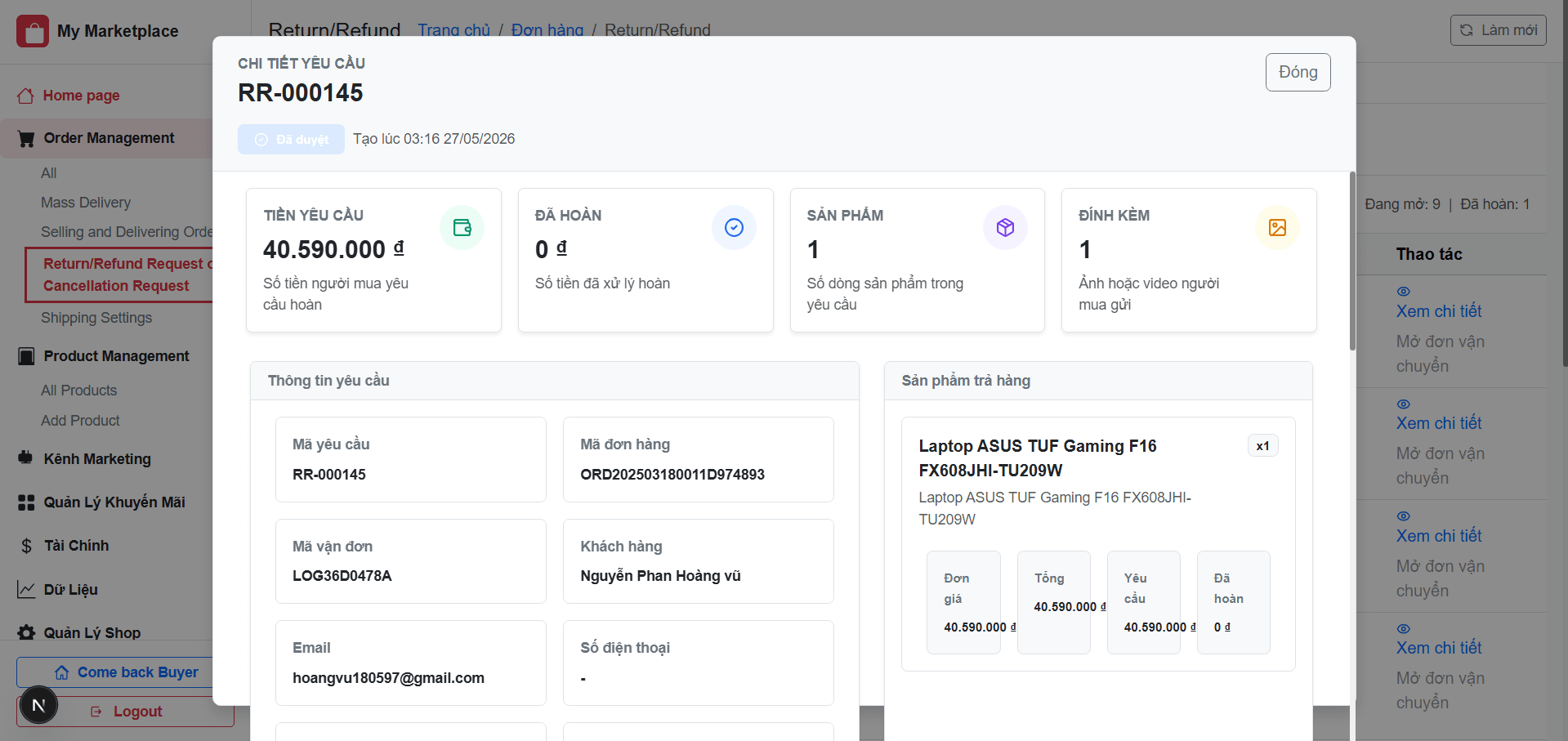This screenshot has width=1568, height=741.
Task: Click the eye icon above second Xem chi tiết
Action: click(1404, 404)
